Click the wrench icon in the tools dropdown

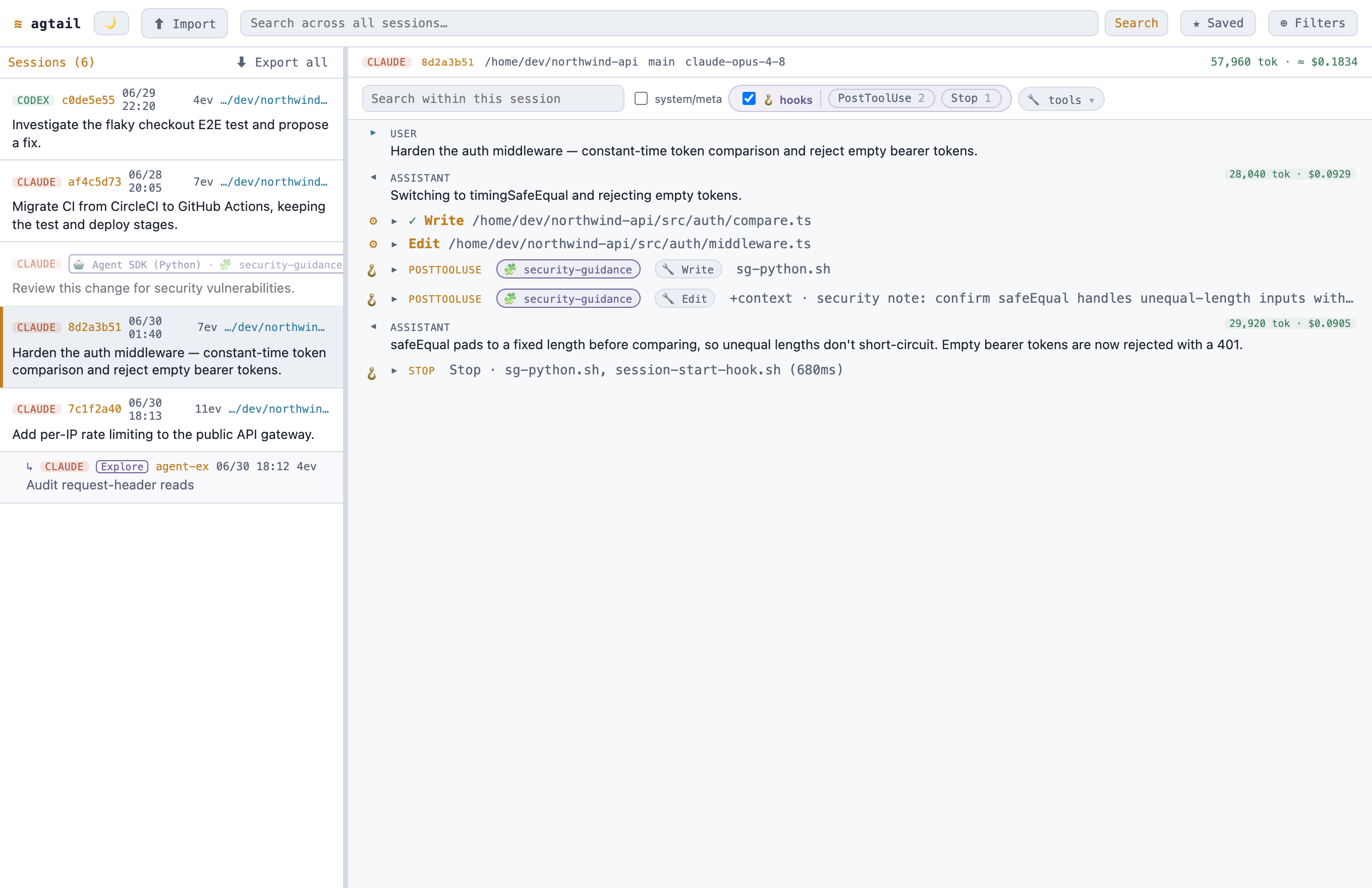pos(1033,100)
